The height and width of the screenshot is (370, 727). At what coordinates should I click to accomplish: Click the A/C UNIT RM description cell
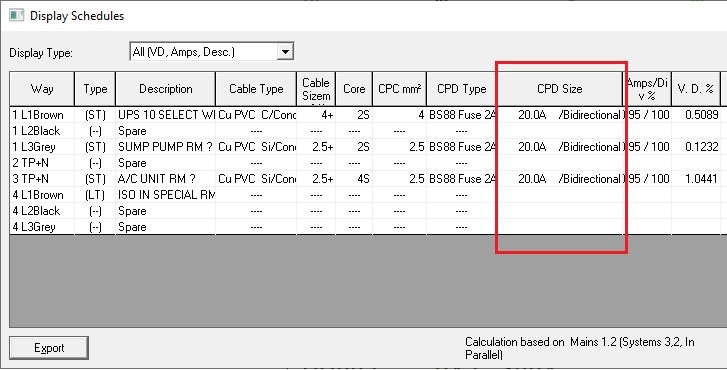[166, 179]
